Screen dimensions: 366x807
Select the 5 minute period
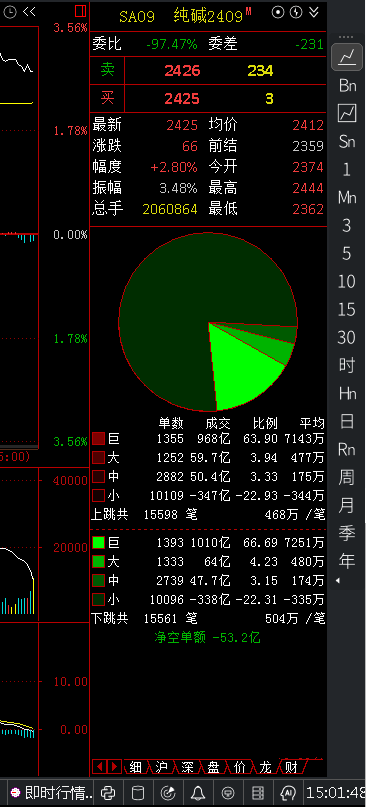click(x=346, y=253)
